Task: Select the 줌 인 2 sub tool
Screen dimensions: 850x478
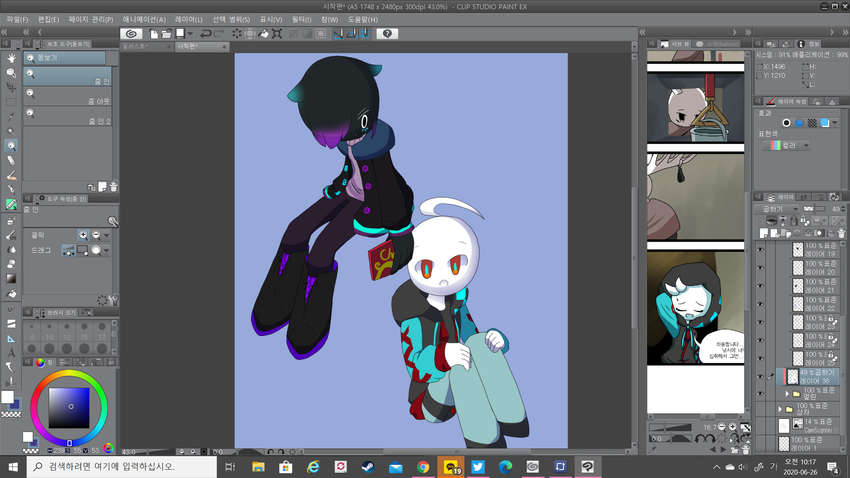Action: coord(67,117)
